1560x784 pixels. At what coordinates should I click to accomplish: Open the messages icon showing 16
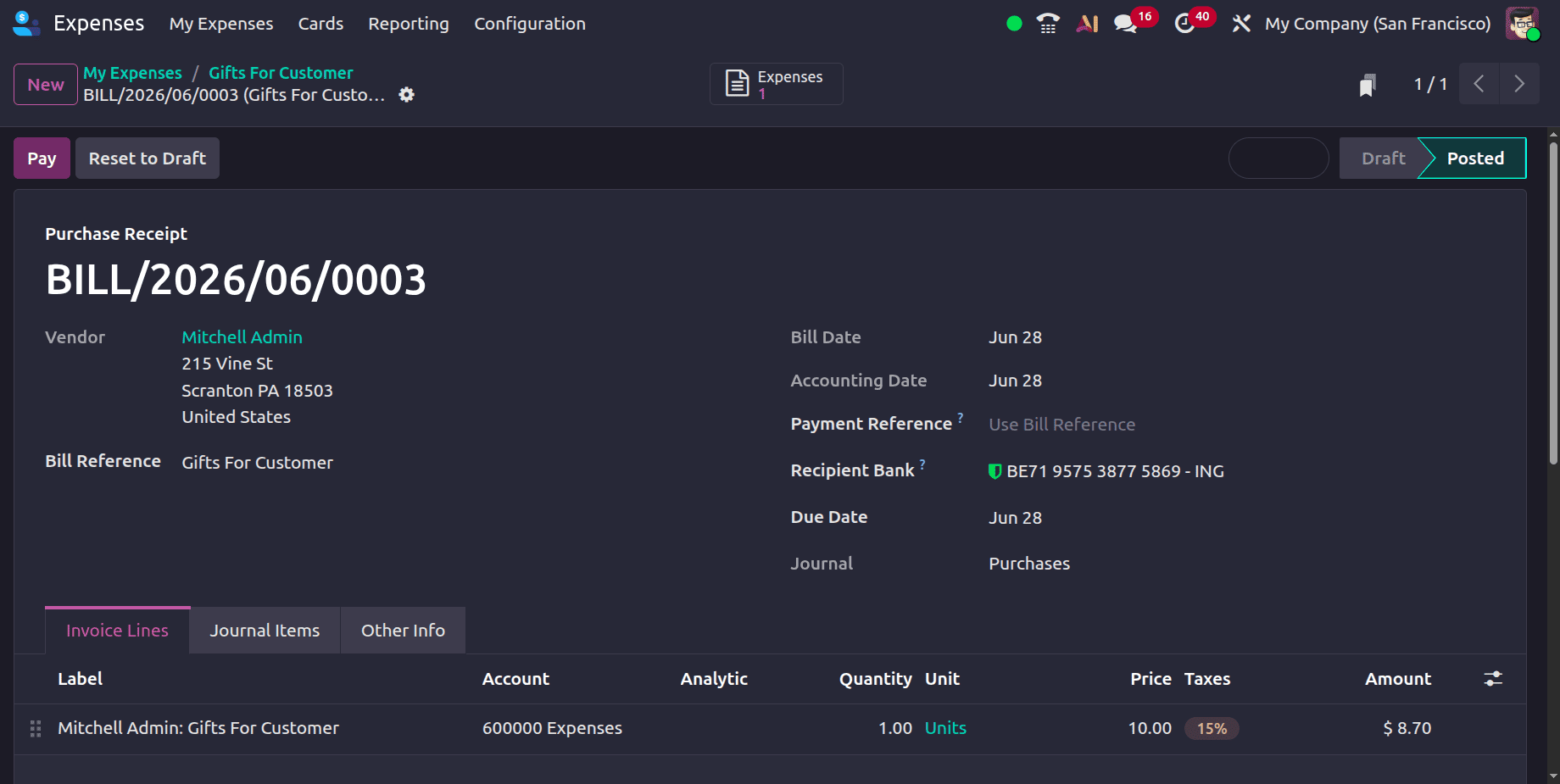(1126, 24)
